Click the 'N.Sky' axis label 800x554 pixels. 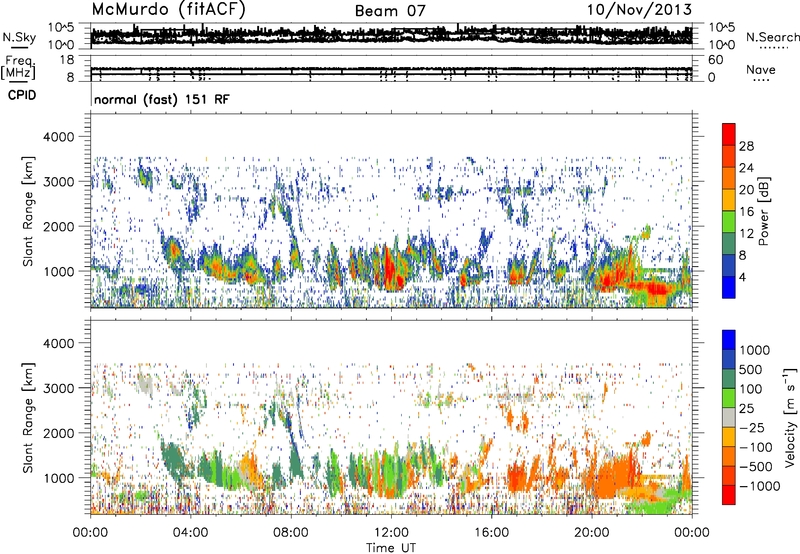tap(19, 37)
